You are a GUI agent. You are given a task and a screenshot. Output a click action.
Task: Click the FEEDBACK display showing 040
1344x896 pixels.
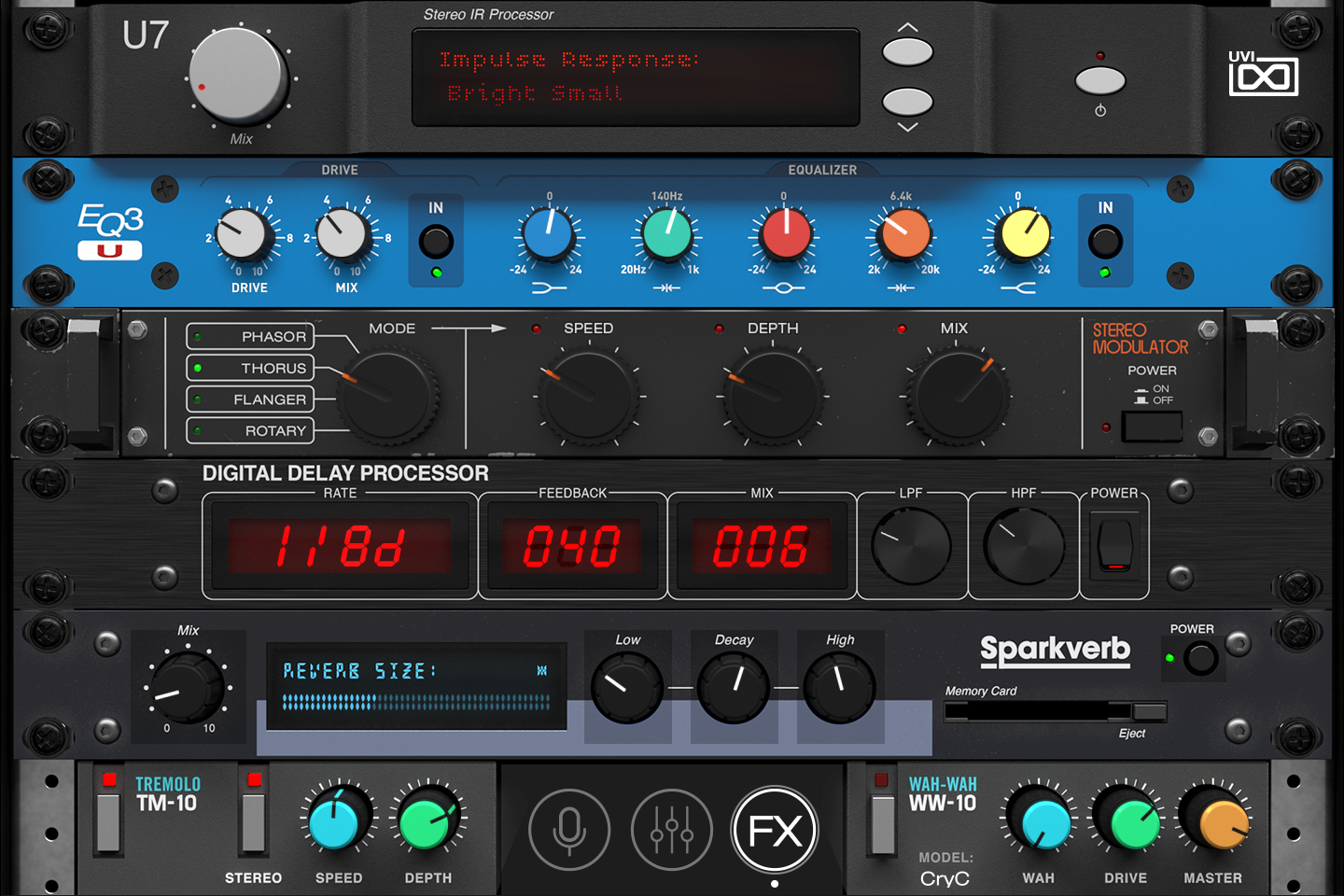[573, 544]
